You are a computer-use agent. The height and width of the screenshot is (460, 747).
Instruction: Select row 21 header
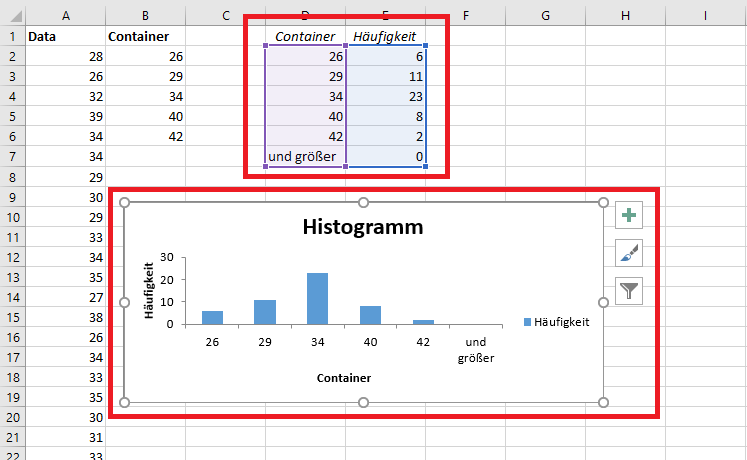13,437
